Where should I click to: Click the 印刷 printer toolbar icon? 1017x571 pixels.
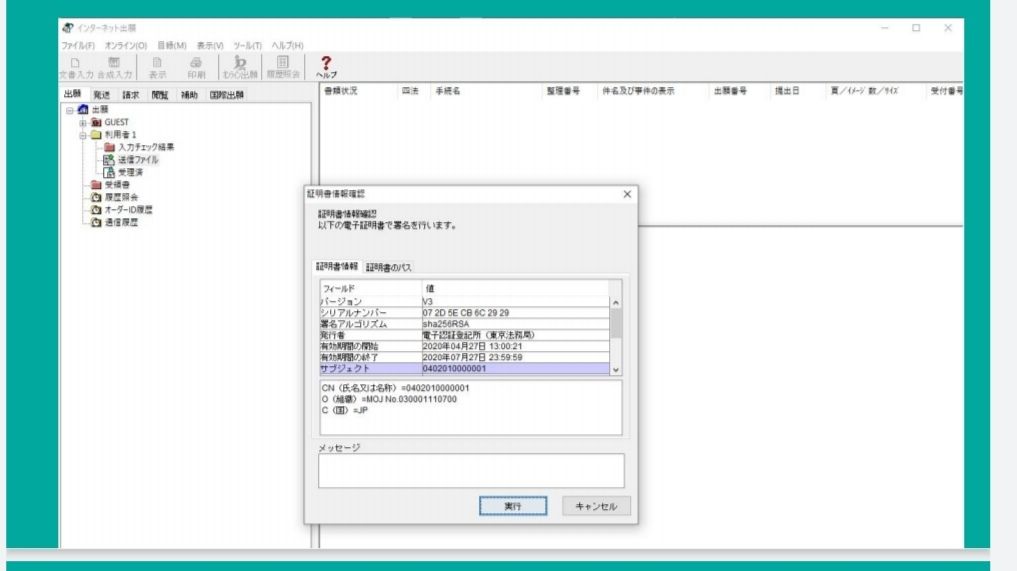(196, 67)
